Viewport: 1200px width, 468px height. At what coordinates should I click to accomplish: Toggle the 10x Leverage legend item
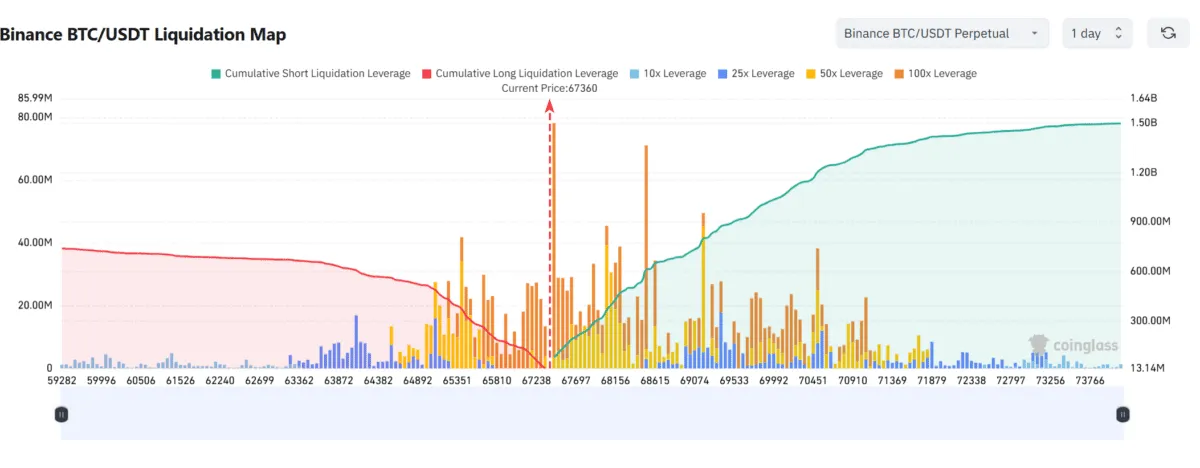point(667,74)
